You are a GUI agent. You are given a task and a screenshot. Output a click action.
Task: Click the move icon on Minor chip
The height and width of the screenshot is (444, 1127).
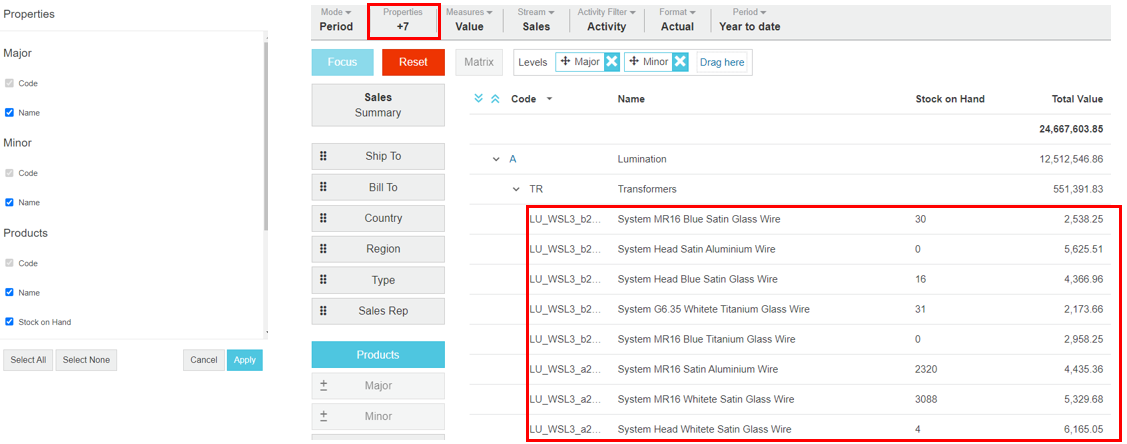[x=634, y=62]
